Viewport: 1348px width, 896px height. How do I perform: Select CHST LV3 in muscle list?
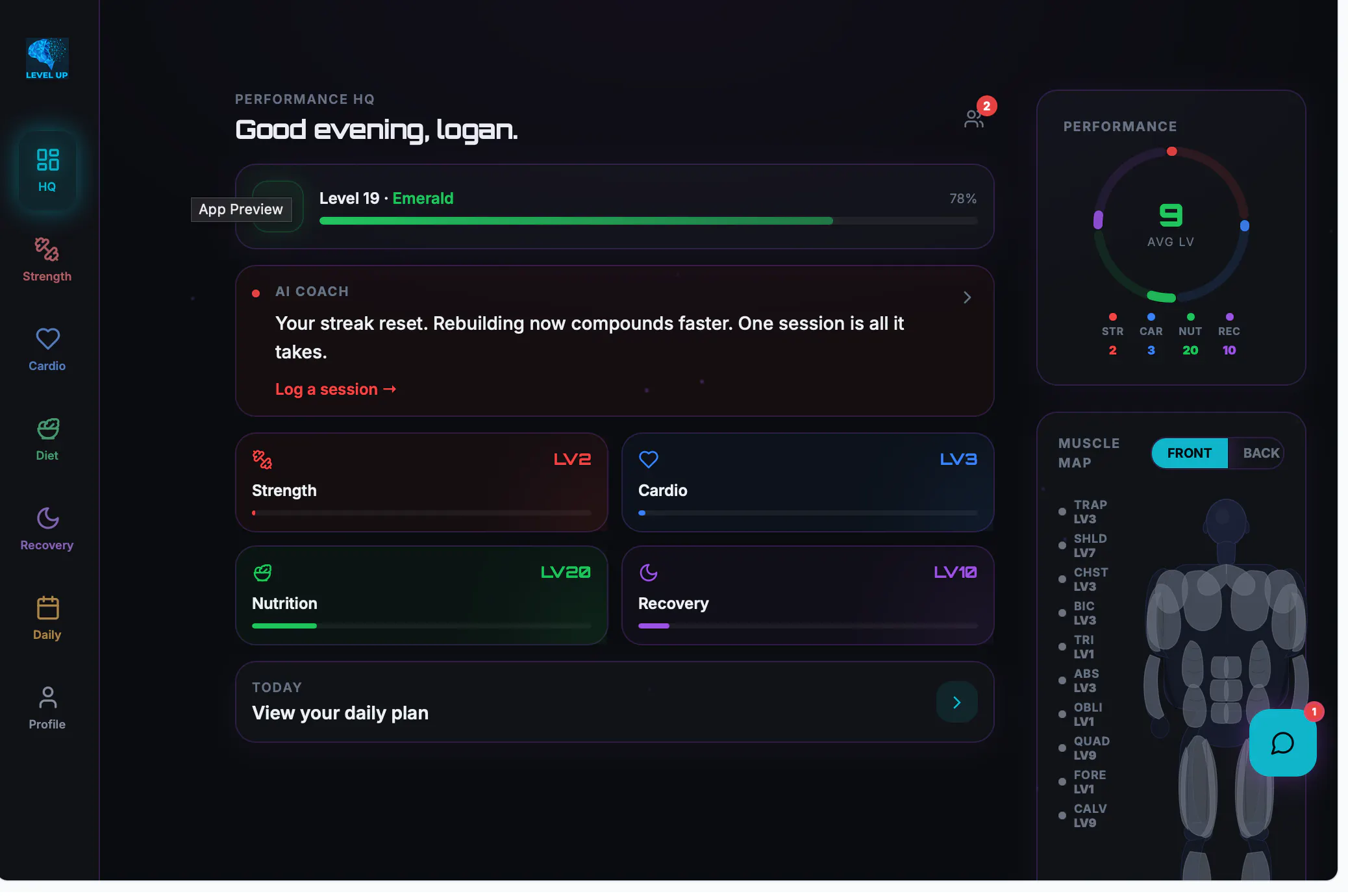click(x=1083, y=579)
